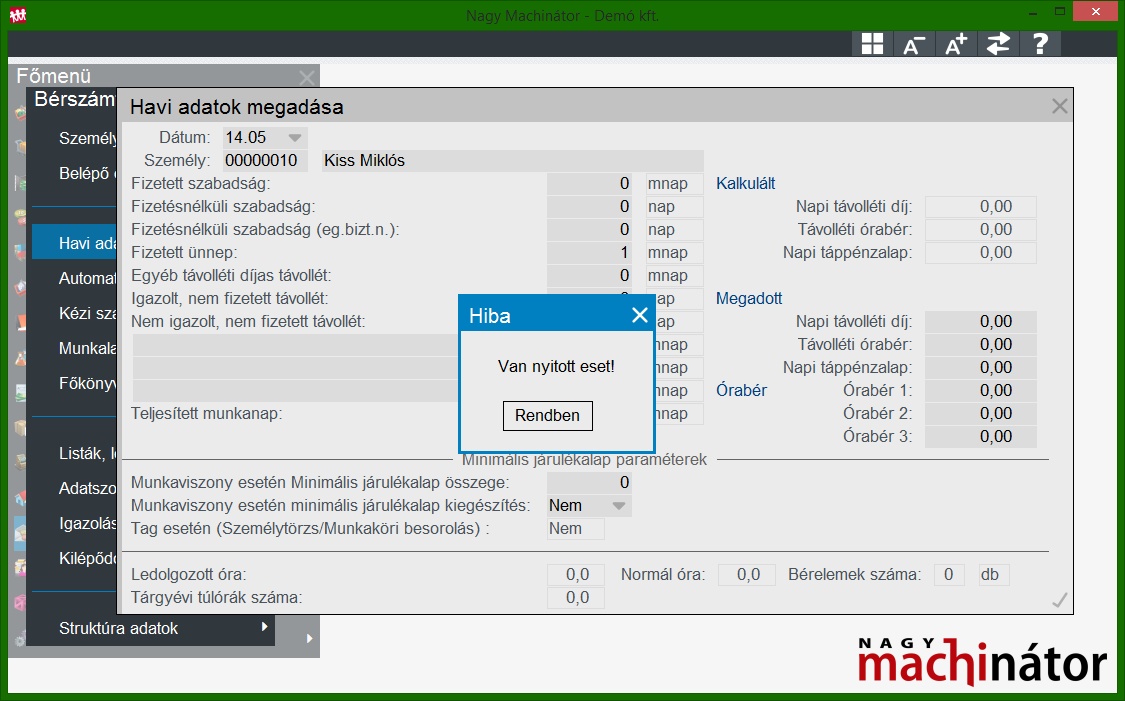The width and height of the screenshot is (1125, 701).
Task: Click Fizetésnélküli szabadság (eg.bizt.n.) value field
Action: point(589,230)
